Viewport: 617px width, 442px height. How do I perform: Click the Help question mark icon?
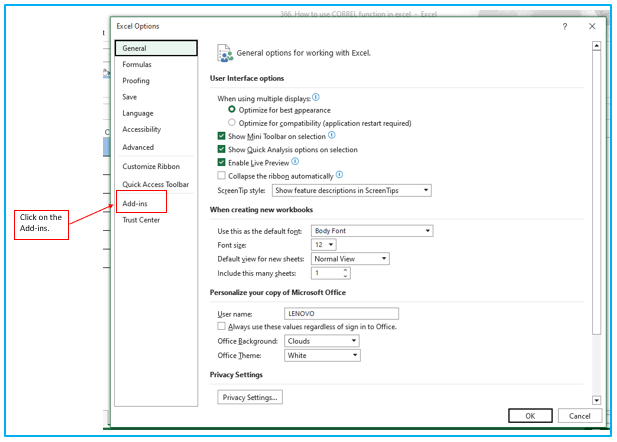tap(565, 26)
